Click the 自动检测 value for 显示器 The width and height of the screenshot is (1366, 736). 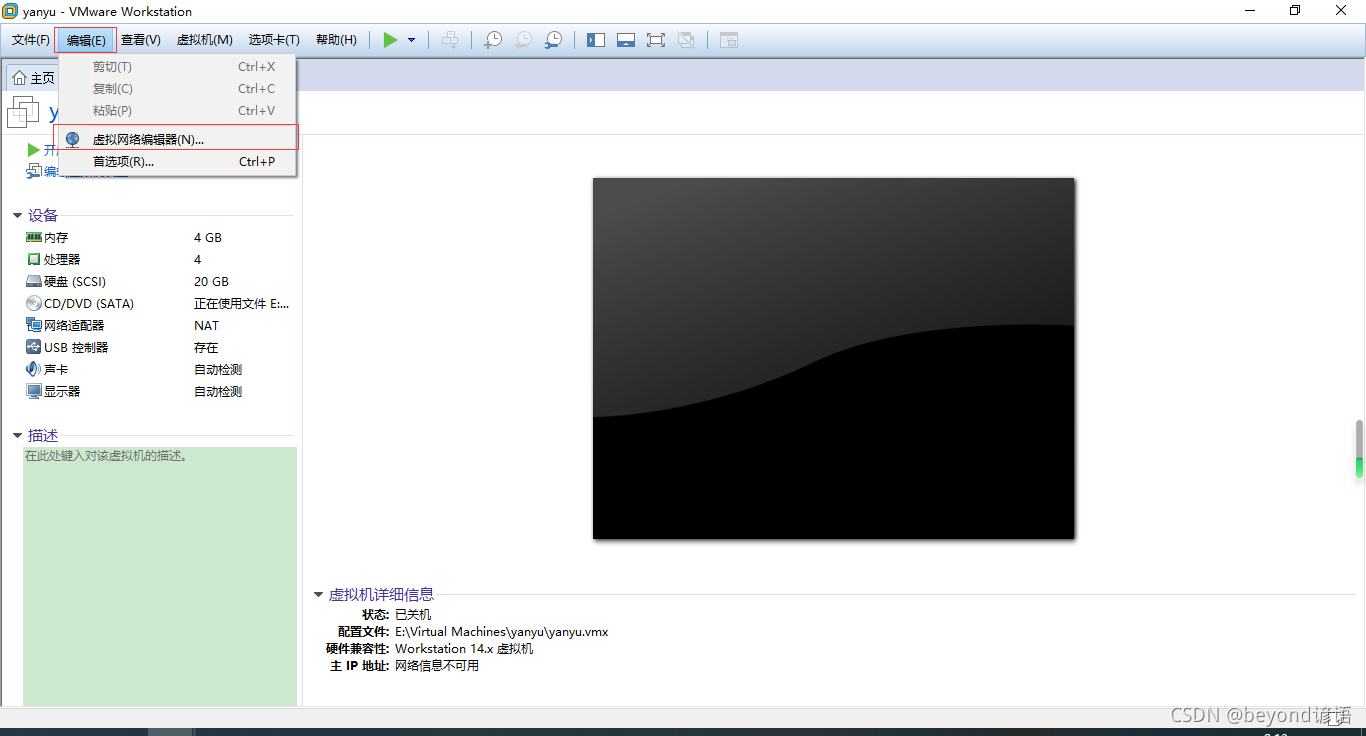(218, 391)
